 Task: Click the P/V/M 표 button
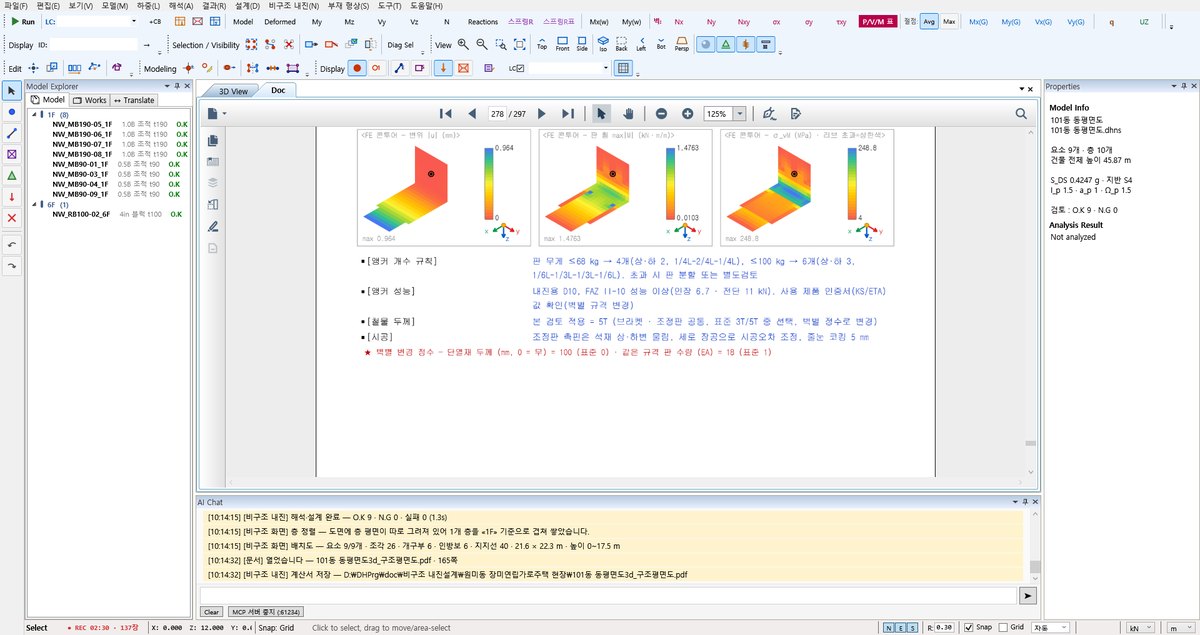pyautogui.click(x=880, y=20)
